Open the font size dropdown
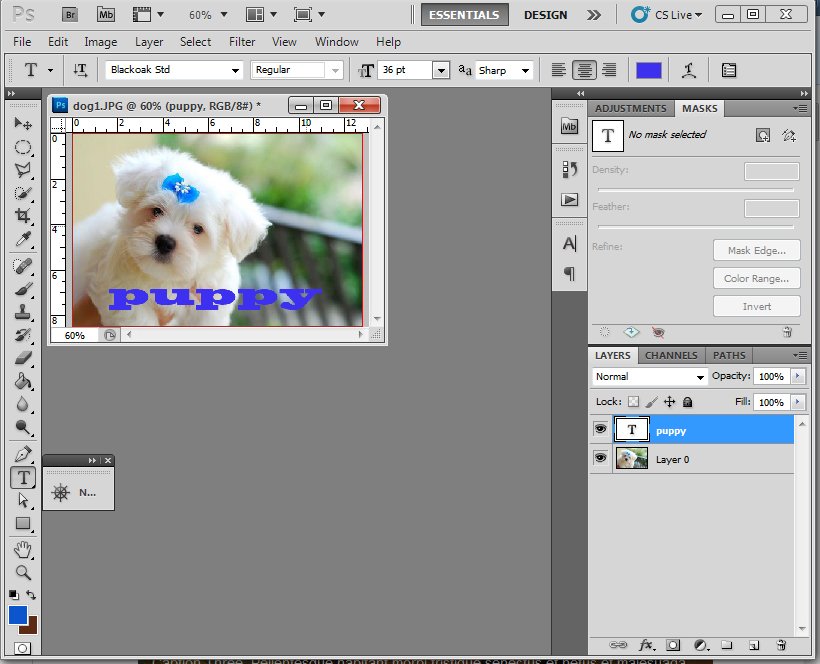The width and height of the screenshot is (820, 664). tap(441, 70)
